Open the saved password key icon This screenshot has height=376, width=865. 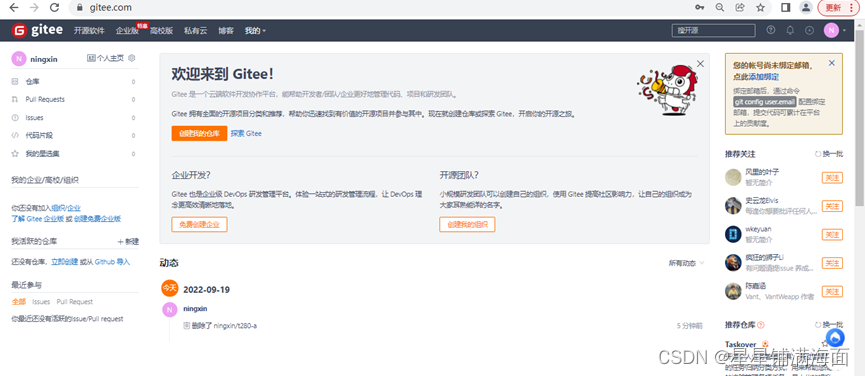[700, 8]
